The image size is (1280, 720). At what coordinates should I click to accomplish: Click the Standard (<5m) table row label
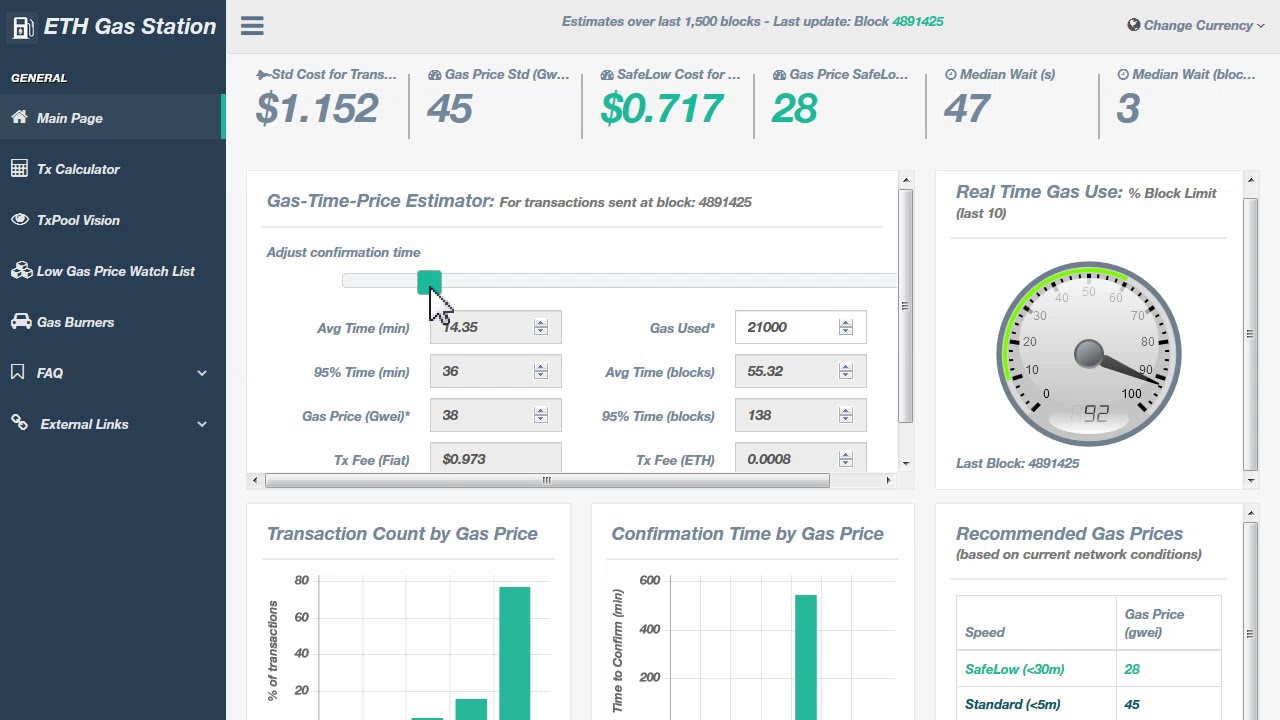point(1012,704)
